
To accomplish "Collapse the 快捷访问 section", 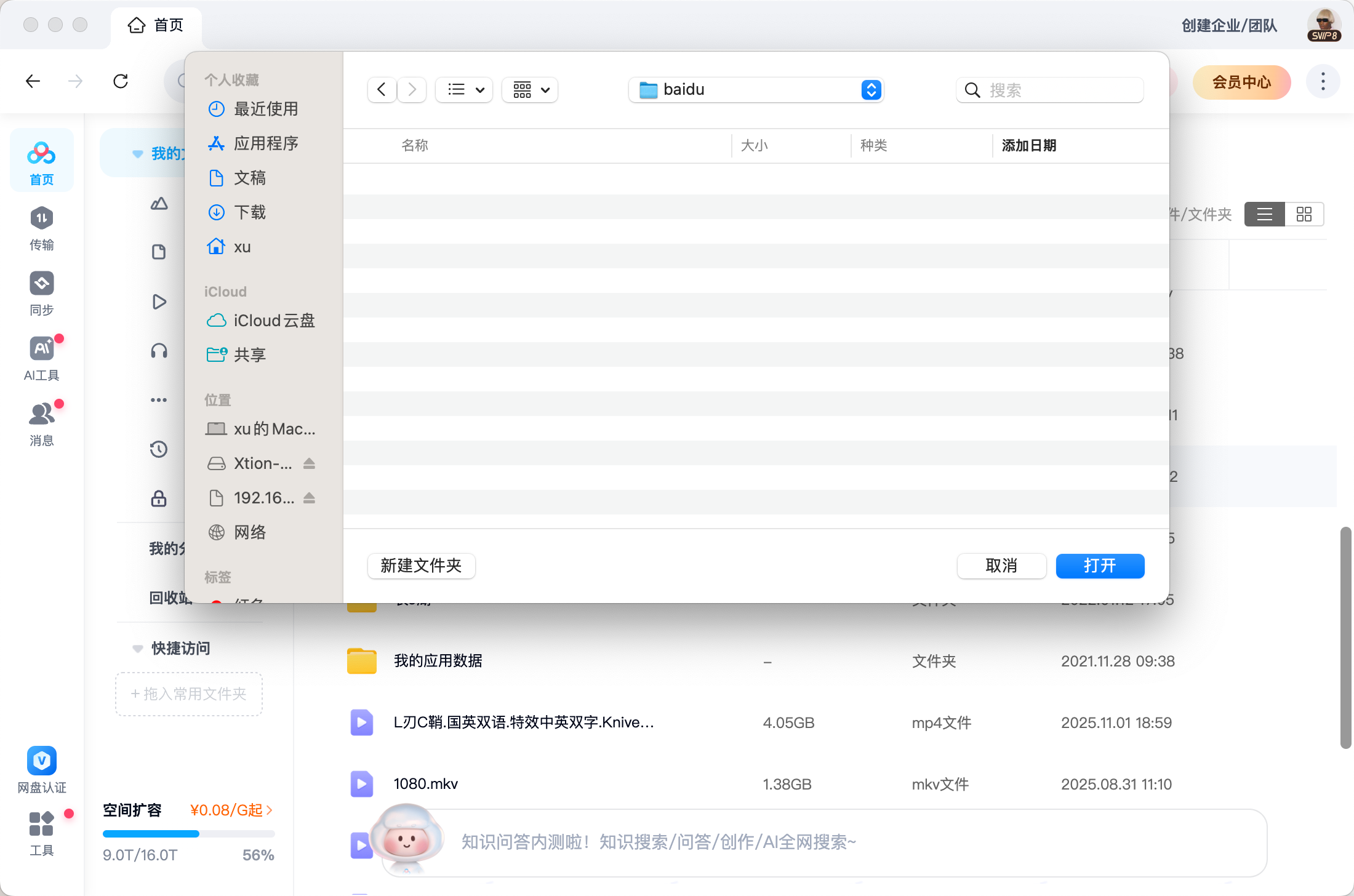I will (x=138, y=649).
